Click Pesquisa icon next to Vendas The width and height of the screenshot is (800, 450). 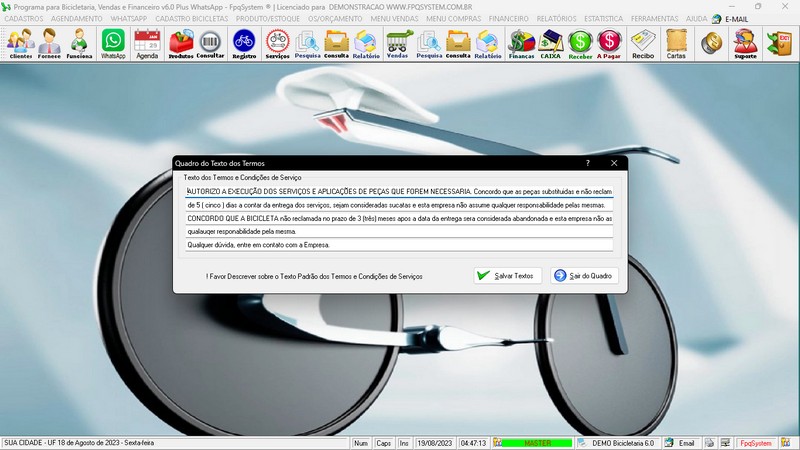coord(429,44)
